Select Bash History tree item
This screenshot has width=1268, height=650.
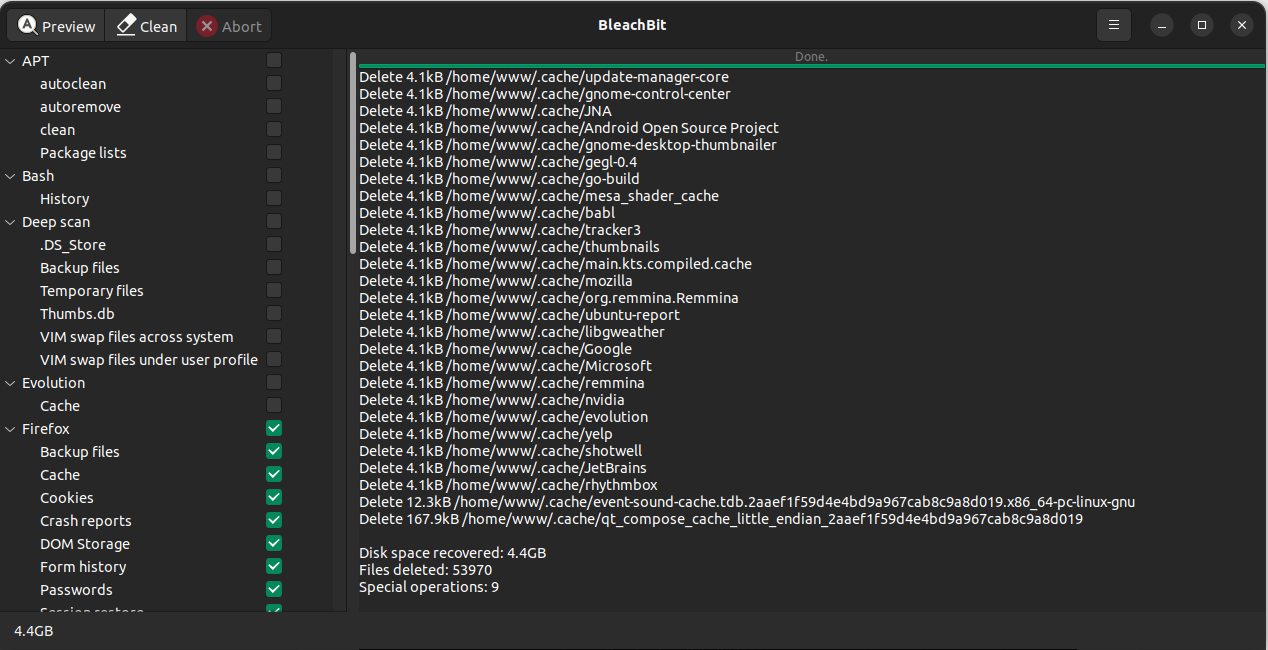point(65,199)
